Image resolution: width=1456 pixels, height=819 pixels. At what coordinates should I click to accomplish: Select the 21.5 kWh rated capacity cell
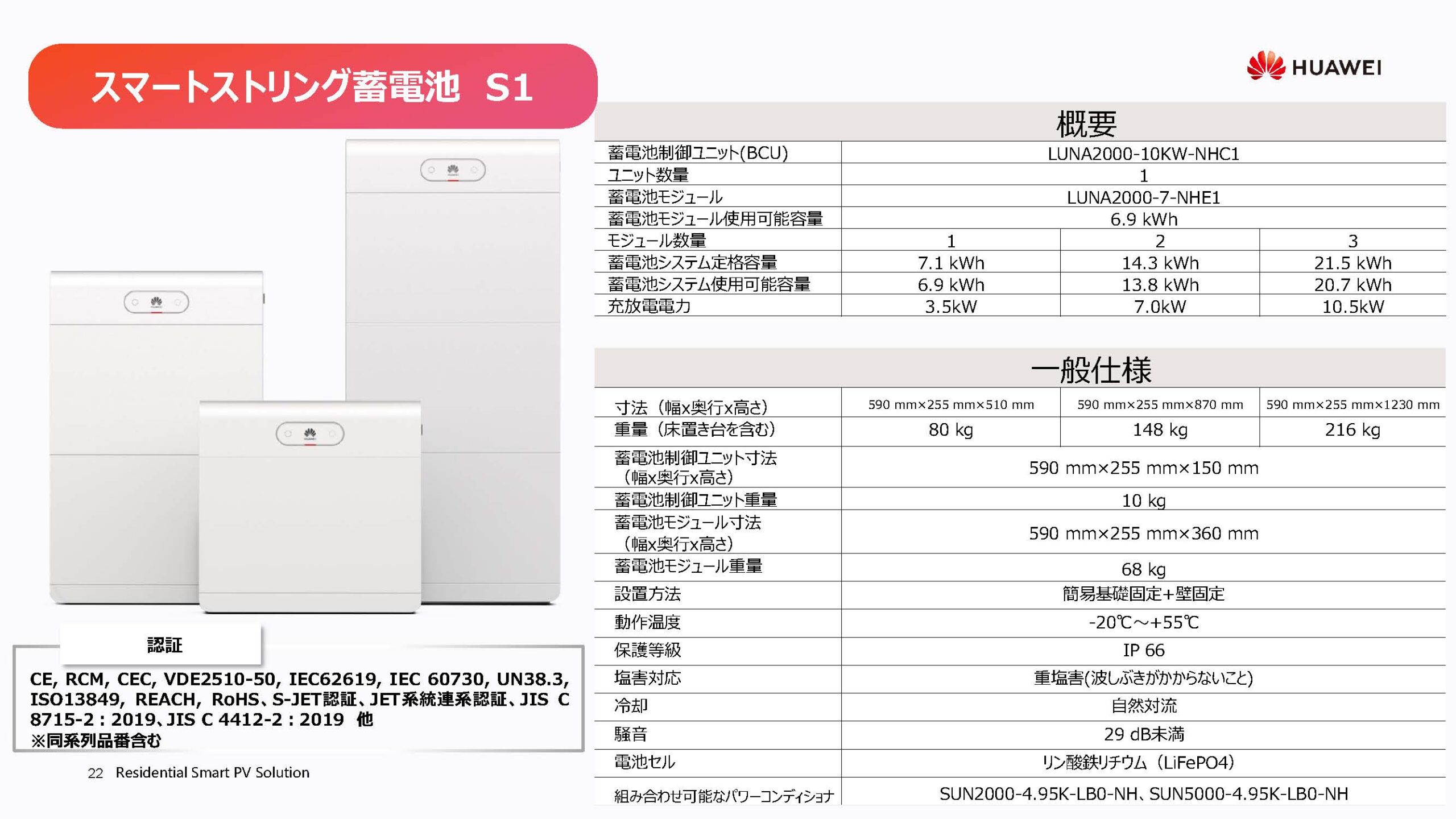(x=1352, y=263)
